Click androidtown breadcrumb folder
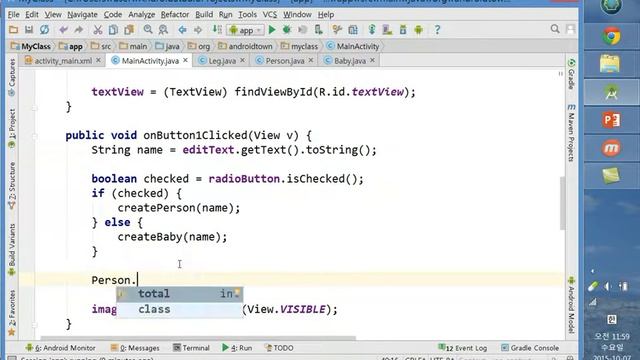The image size is (640, 360). coord(245,47)
